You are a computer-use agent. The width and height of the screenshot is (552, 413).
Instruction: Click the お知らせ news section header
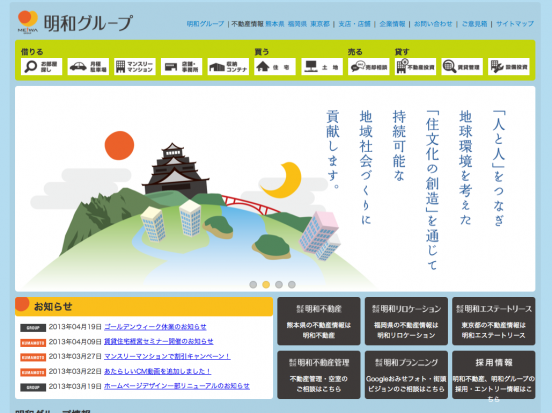click(144, 306)
